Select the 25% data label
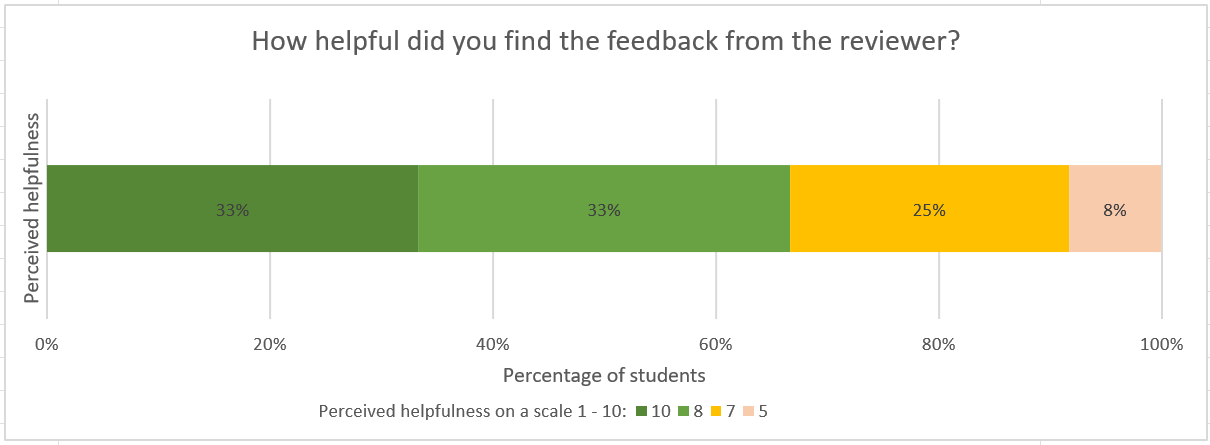Viewport: 1210px width, 445px height. point(929,210)
